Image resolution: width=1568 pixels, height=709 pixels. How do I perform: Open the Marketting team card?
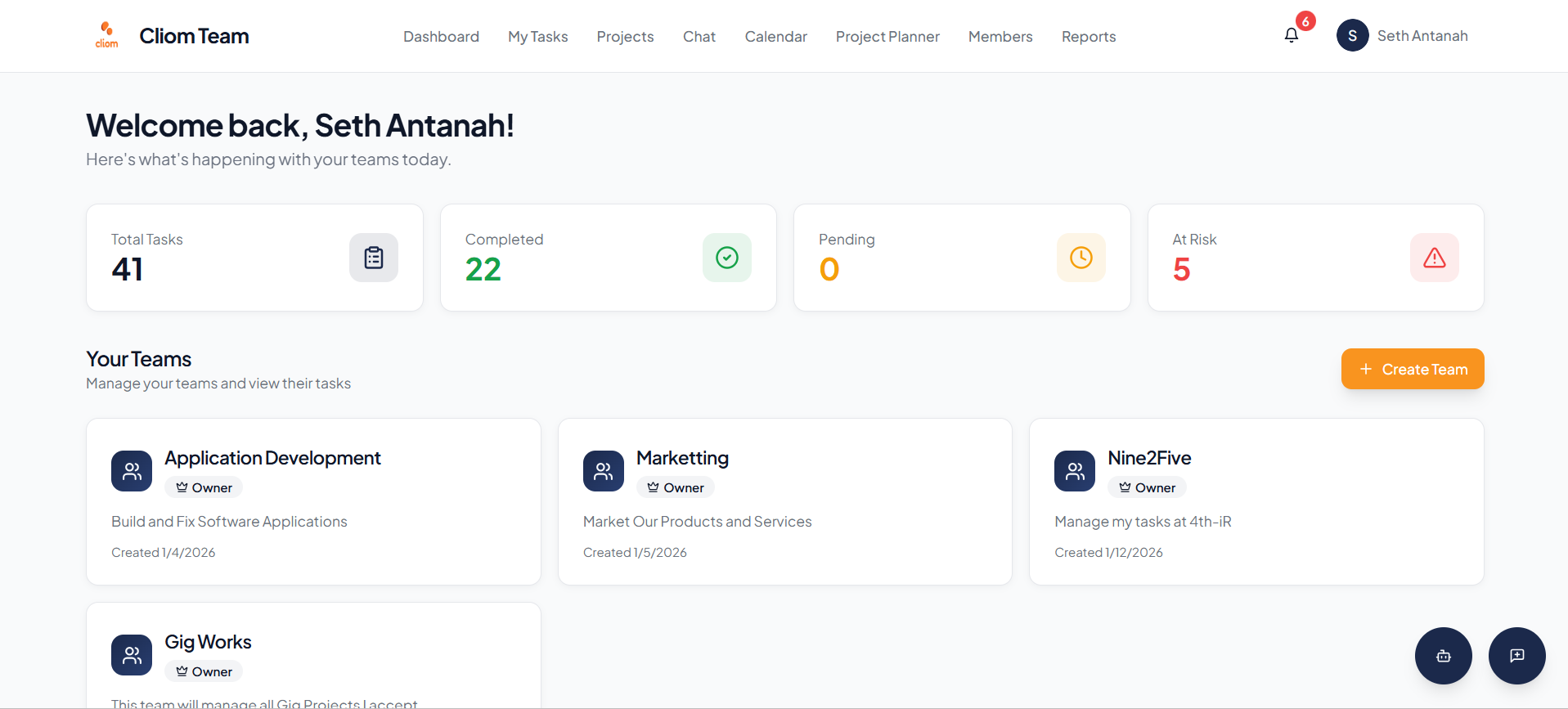(x=784, y=501)
